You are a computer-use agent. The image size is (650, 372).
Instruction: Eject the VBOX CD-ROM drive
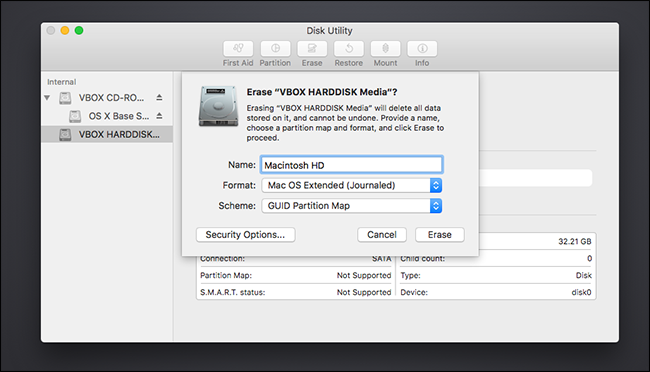tap(159, 97)
